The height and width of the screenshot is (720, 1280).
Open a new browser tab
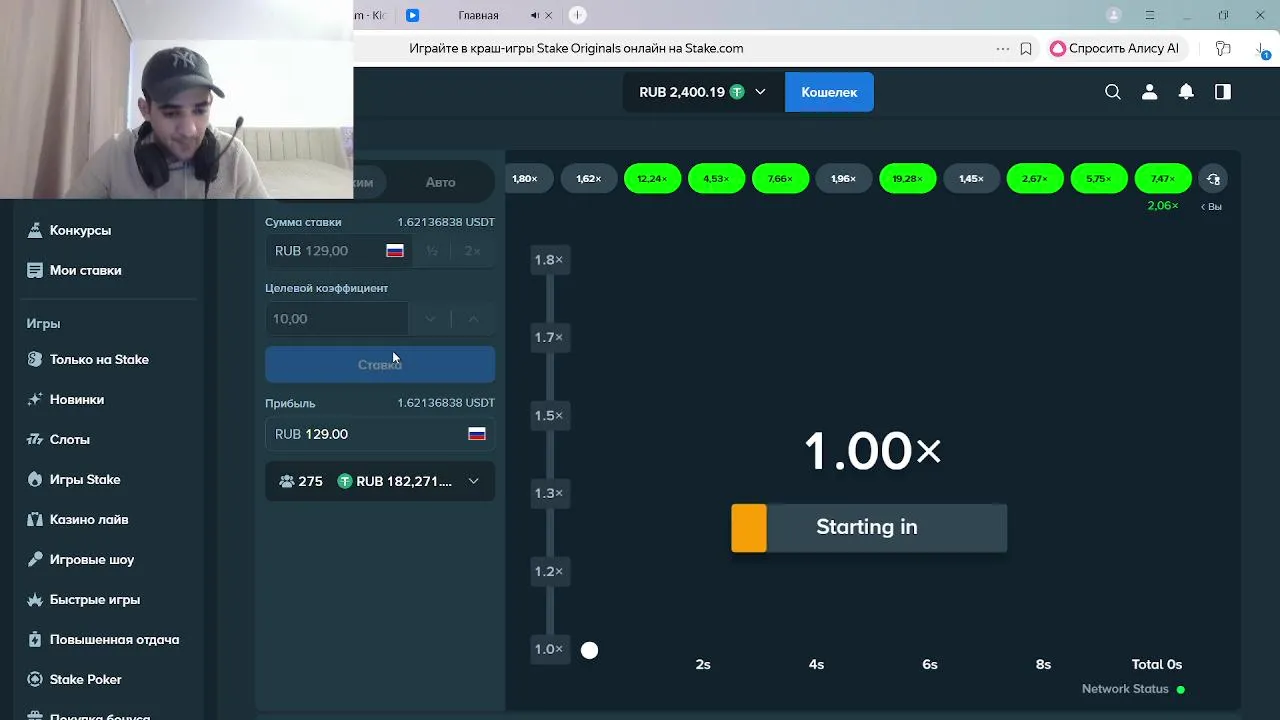[577, 15]
